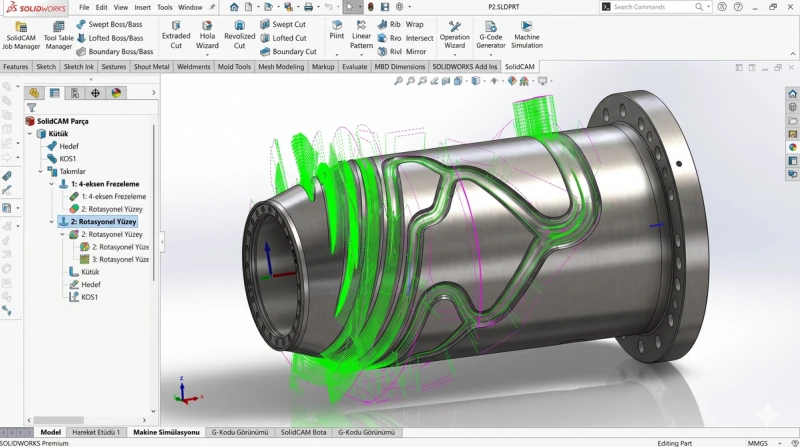Collapse the nested 2: Rotasyonel Yüzey sub-node

(63, 234)
